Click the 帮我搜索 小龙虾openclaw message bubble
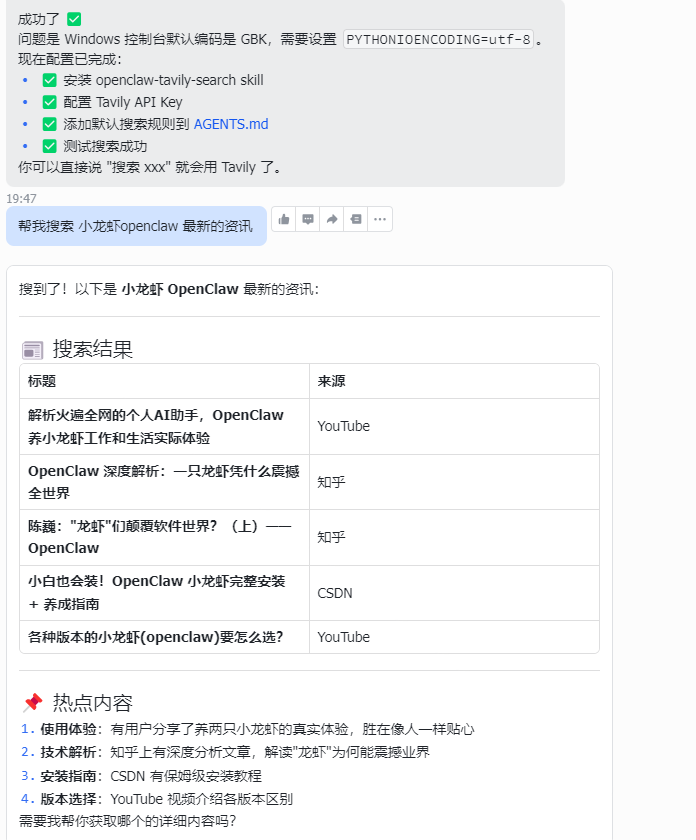 [136, 226]
